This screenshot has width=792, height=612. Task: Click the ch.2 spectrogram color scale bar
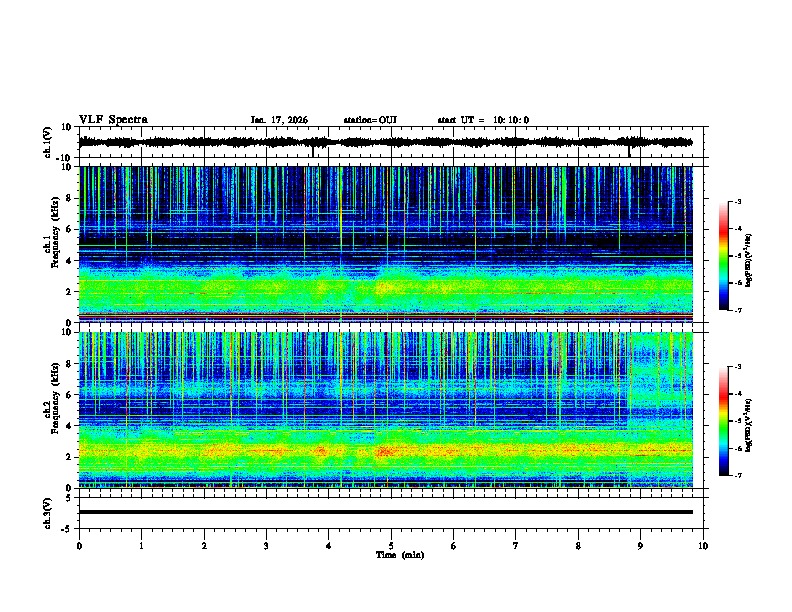coord(723,421)
